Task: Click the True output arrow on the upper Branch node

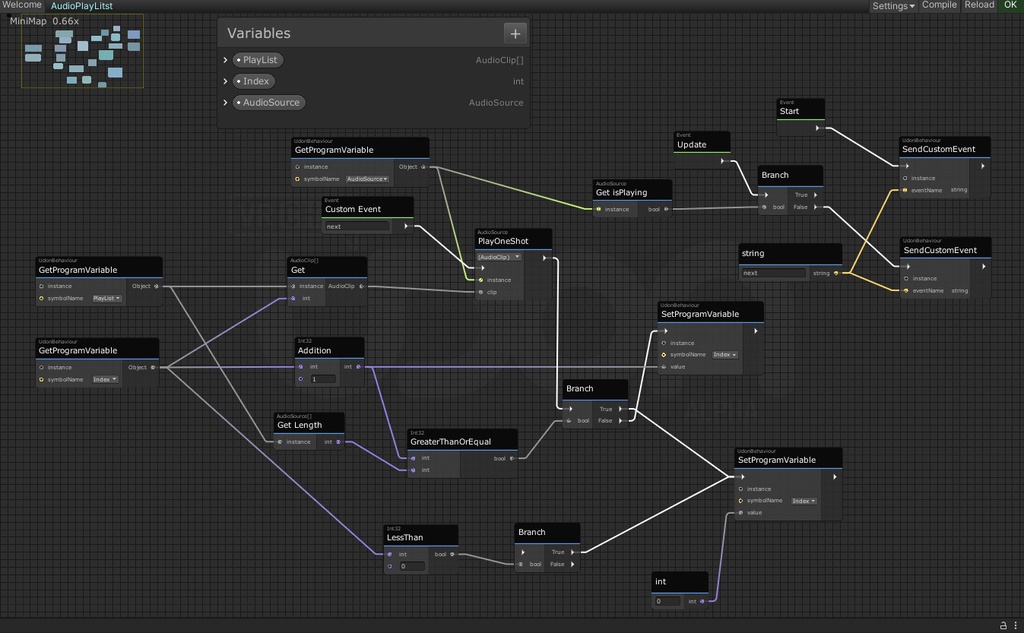Action: click(815, 195)
